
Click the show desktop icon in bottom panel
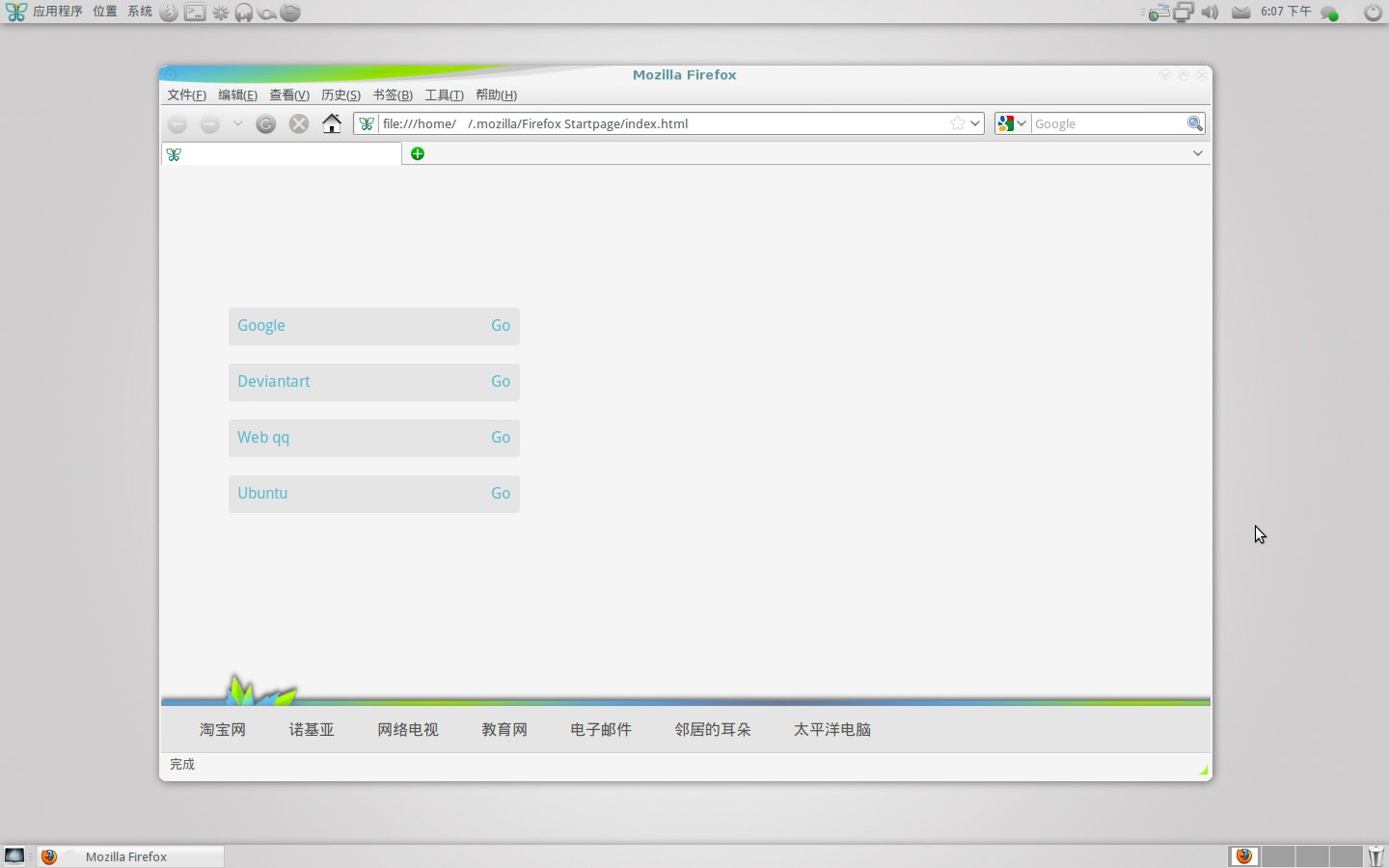tap(14, 855)
